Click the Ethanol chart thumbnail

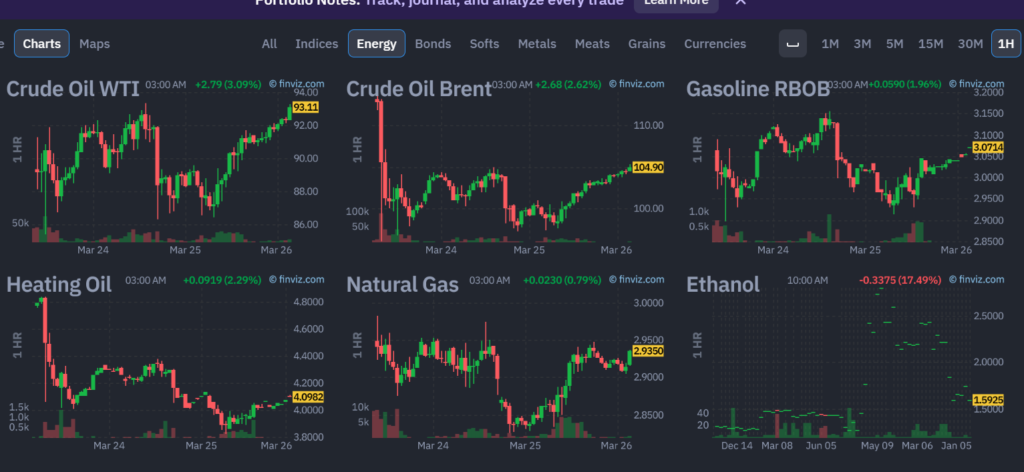828,372
